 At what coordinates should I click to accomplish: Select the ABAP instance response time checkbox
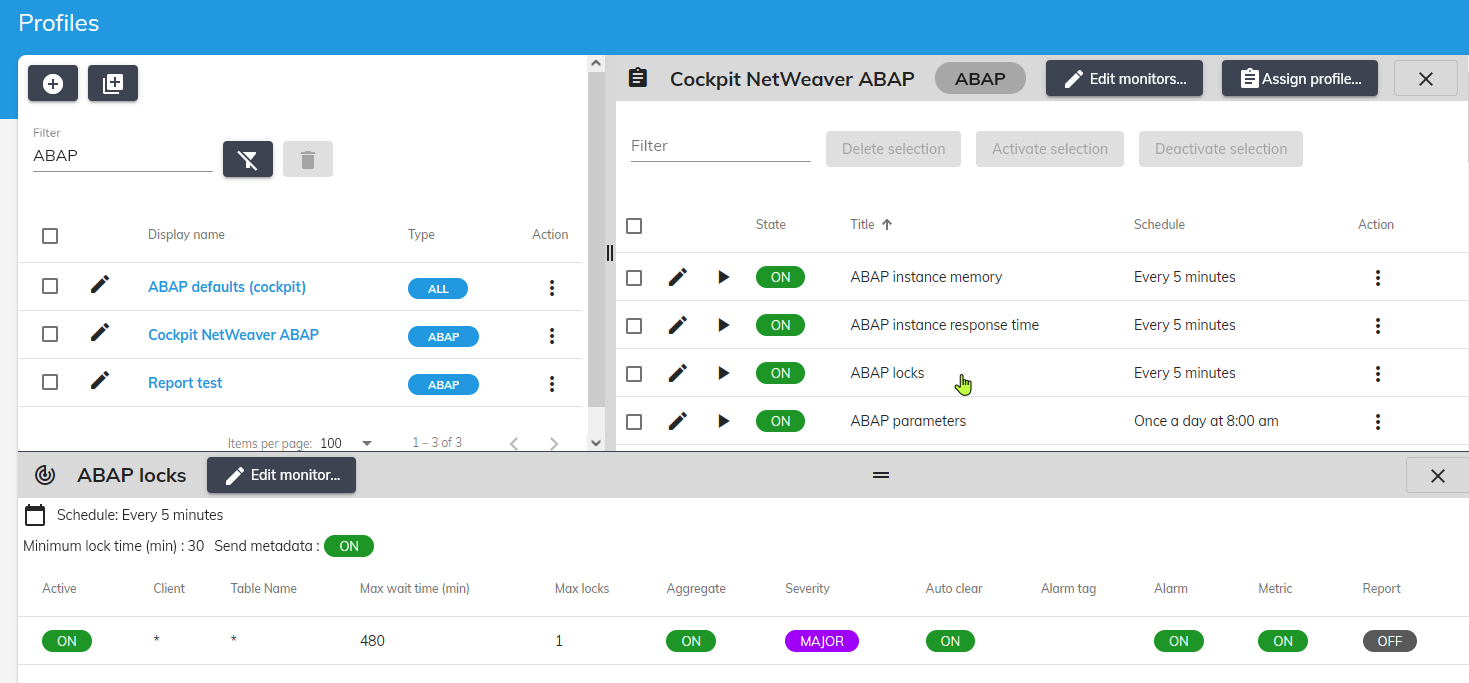tap(634, 325)
